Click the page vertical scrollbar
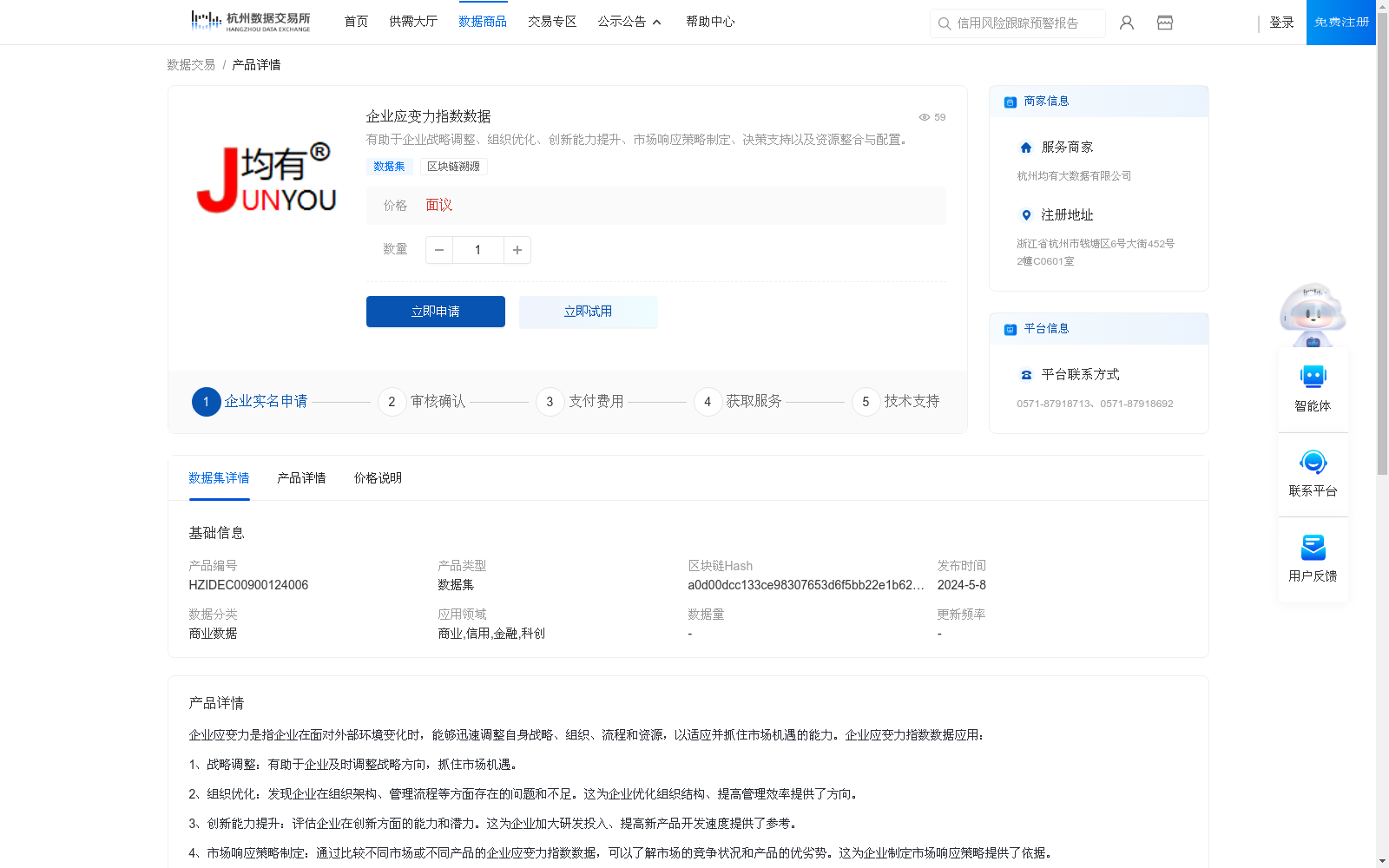 click(1382, 243)
